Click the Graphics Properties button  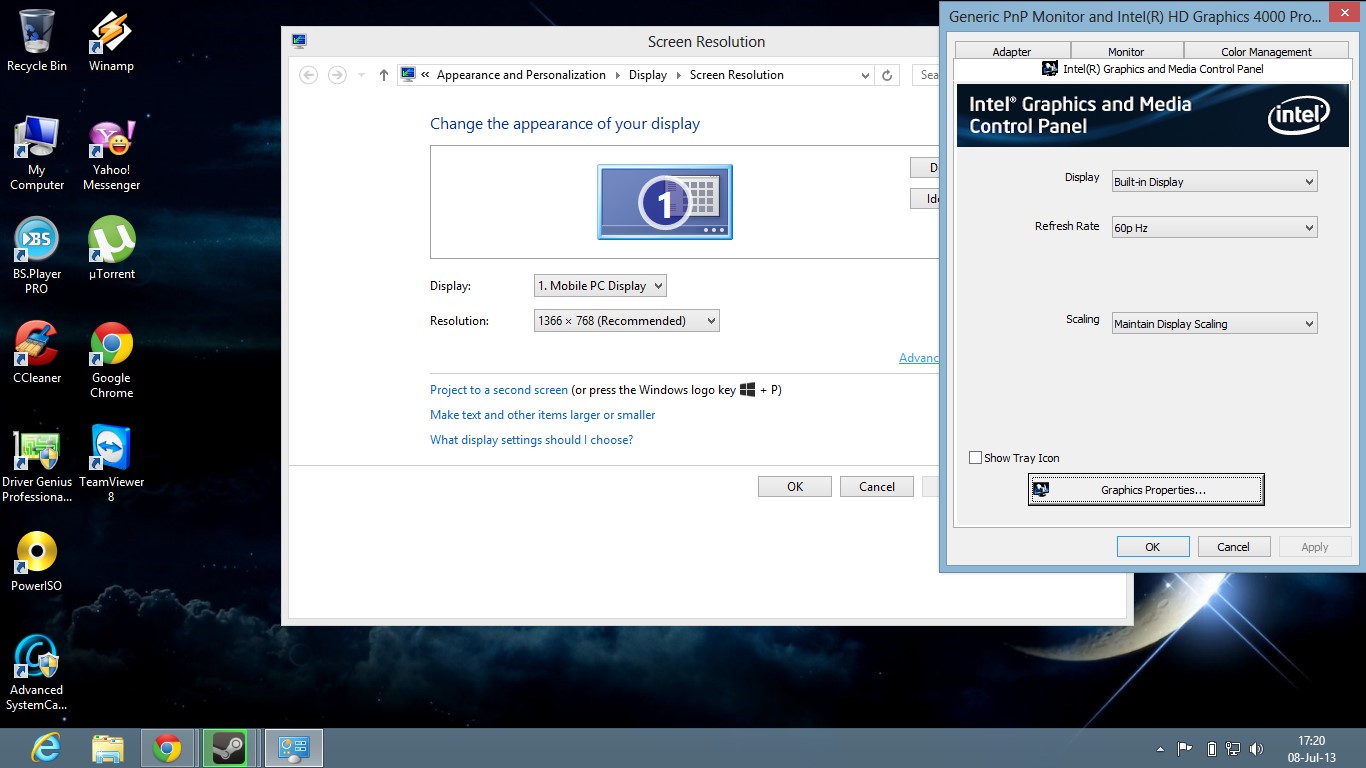1146,490
